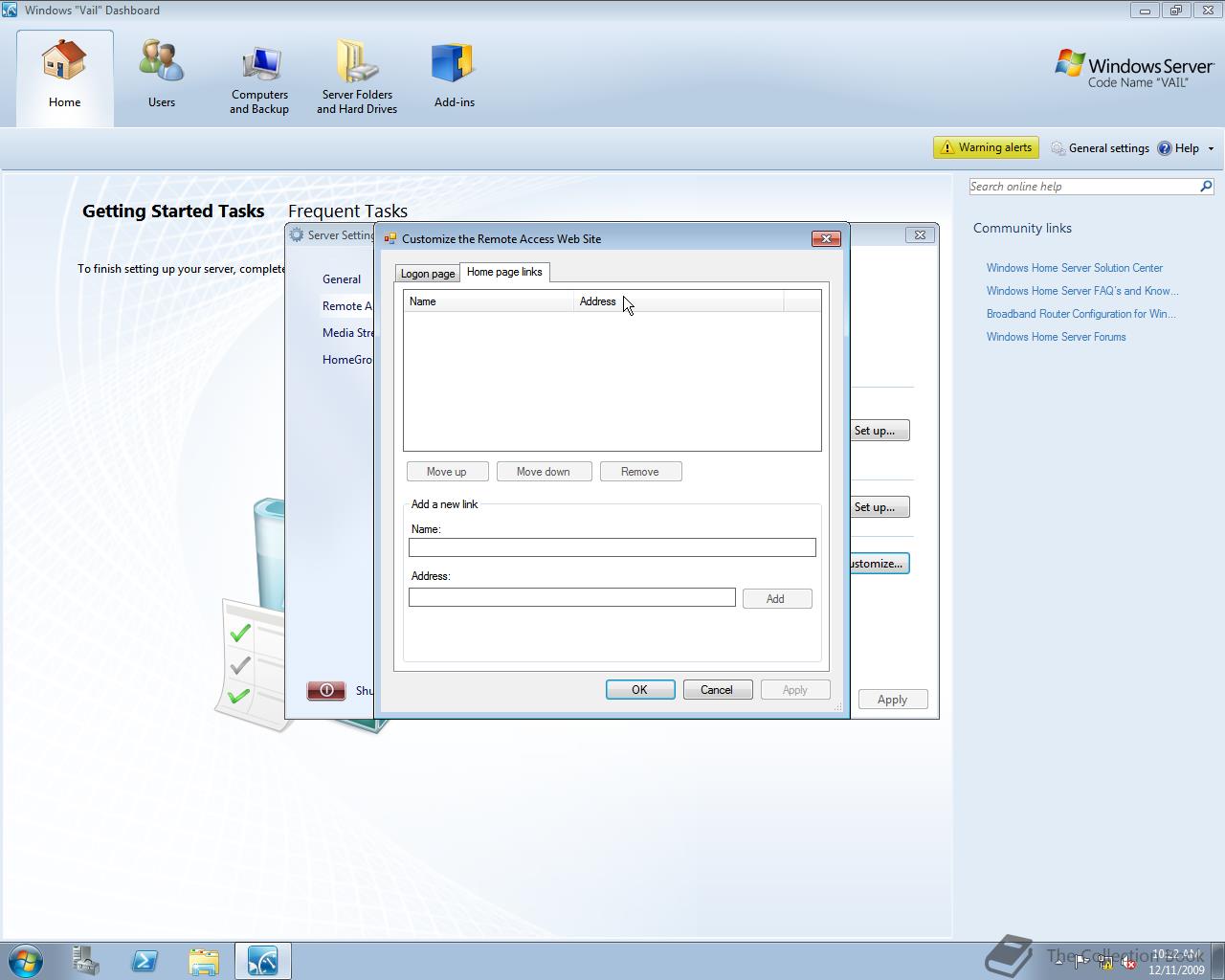Select Media Streaming in Server Settings
1225x980 pixels.
pos(347,333)
